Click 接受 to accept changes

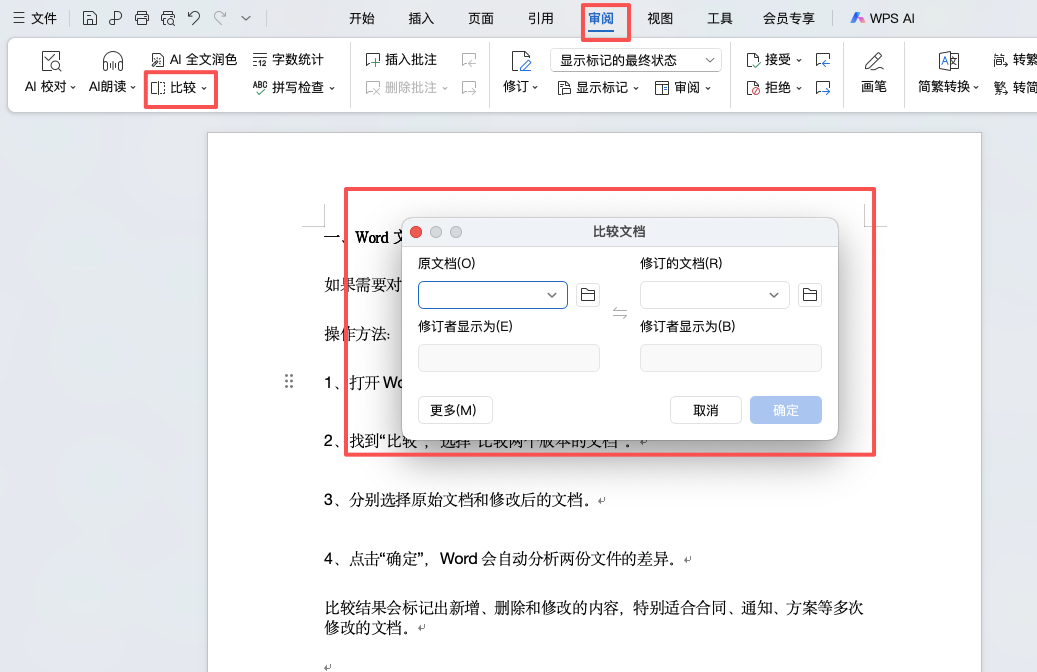773,60
